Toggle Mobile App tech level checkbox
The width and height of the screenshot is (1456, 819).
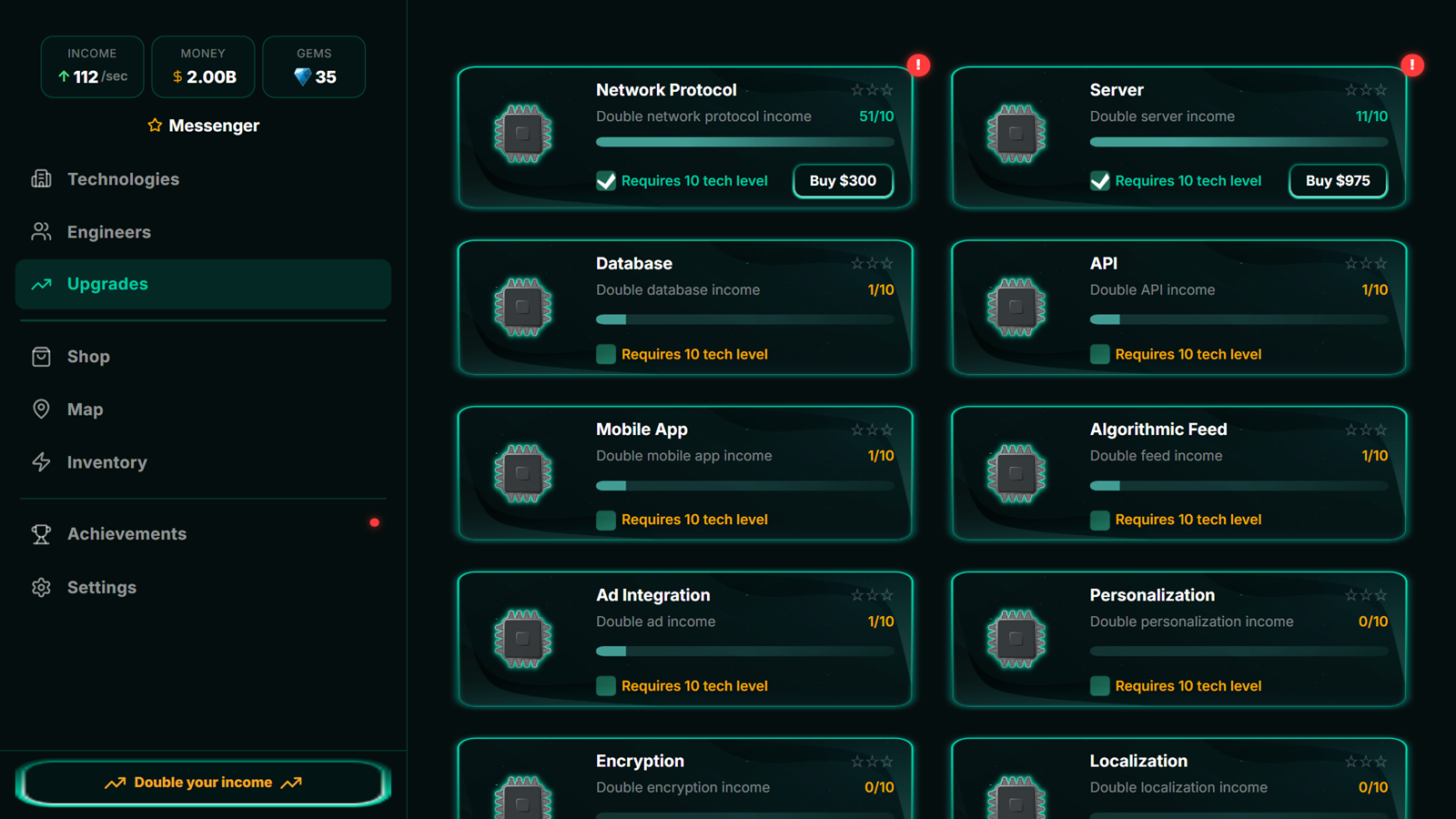(x=606, y=520)
